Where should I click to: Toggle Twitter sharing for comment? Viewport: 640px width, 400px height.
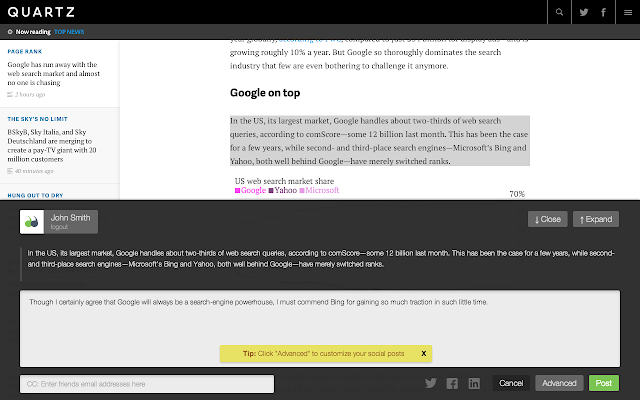[x=431, y=383]
